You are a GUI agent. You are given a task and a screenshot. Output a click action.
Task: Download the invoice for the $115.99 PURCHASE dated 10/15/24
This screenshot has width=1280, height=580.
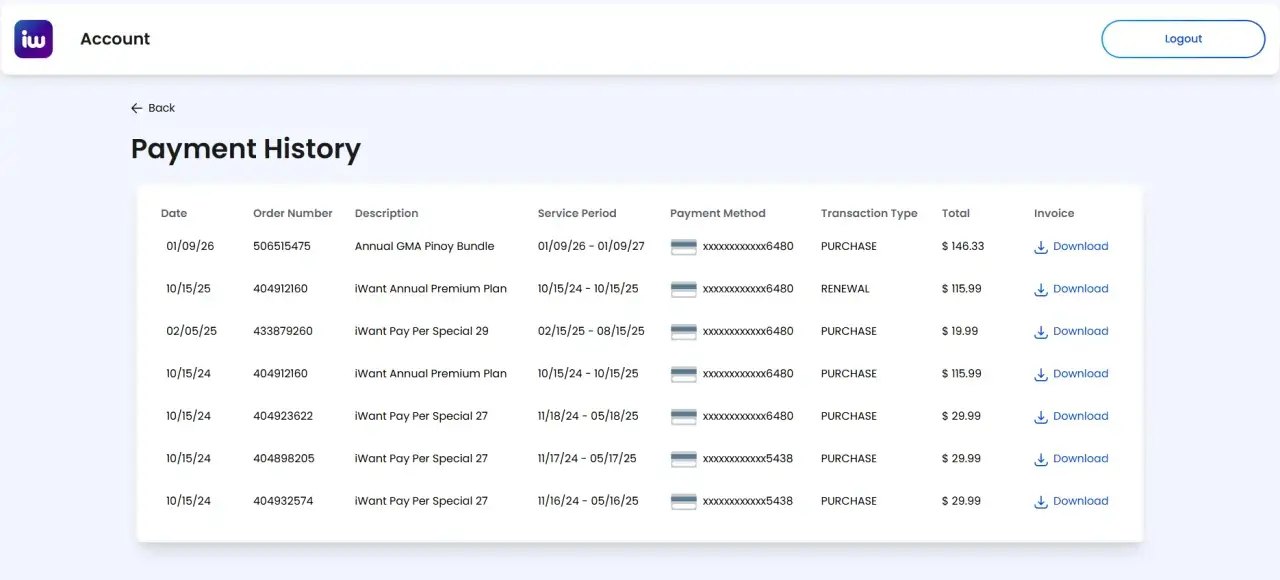click(1071, 374)
